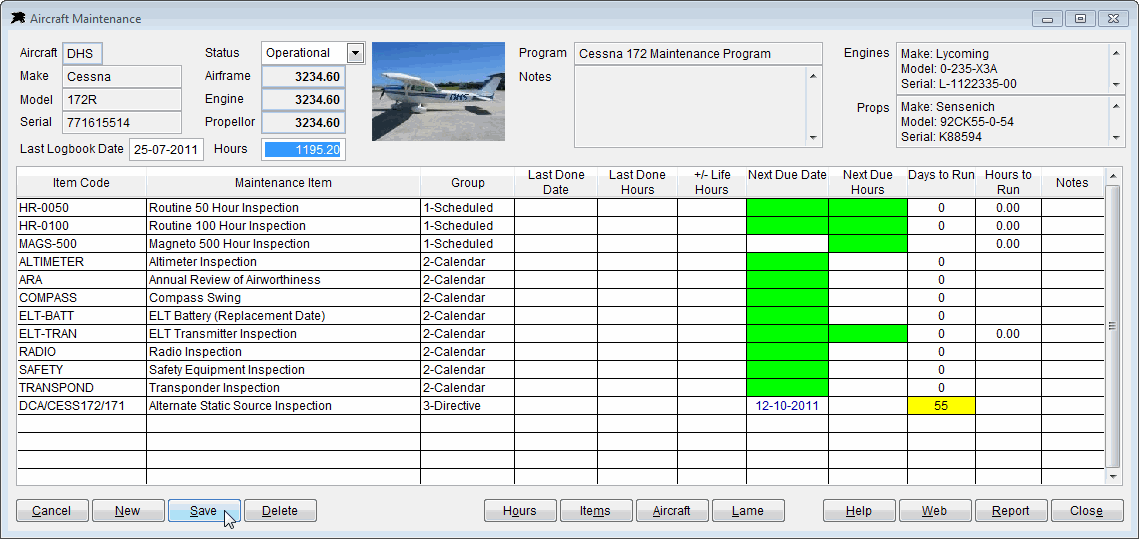Screen dimensions: 1139x539
Task: Click the Maintenance Item column header
Action: coord(283,183)
